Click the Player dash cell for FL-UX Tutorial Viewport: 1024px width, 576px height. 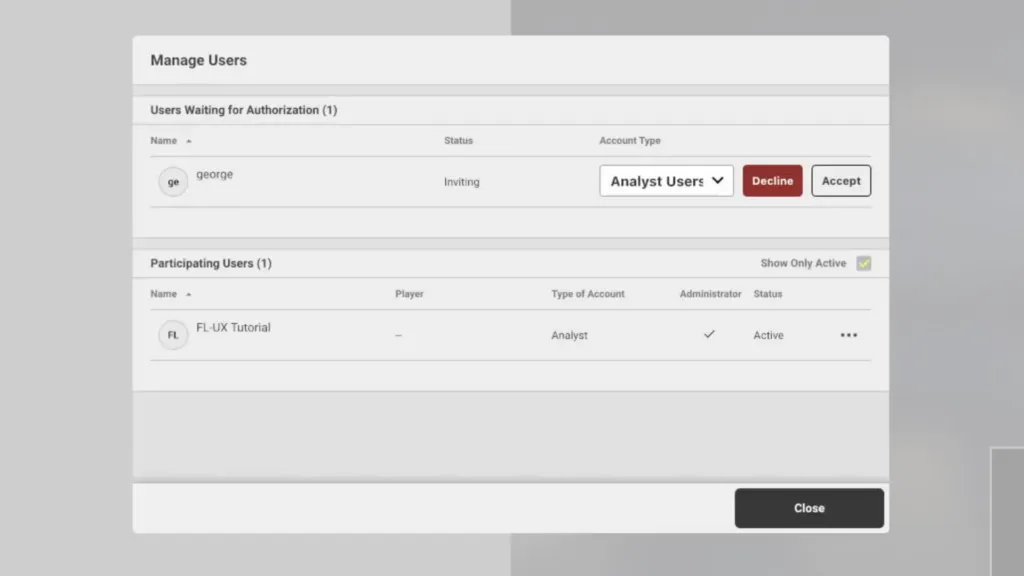pos(398,335)
